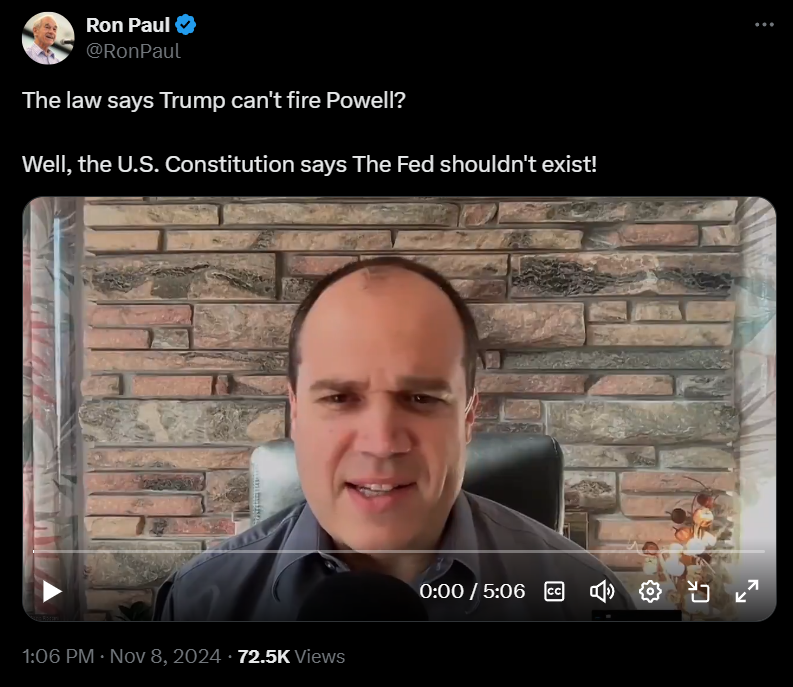The width and height of the screenshot is (793, 687).
Task: Click the Nov 8, 2024 date
Action: (x=165, y=656)
